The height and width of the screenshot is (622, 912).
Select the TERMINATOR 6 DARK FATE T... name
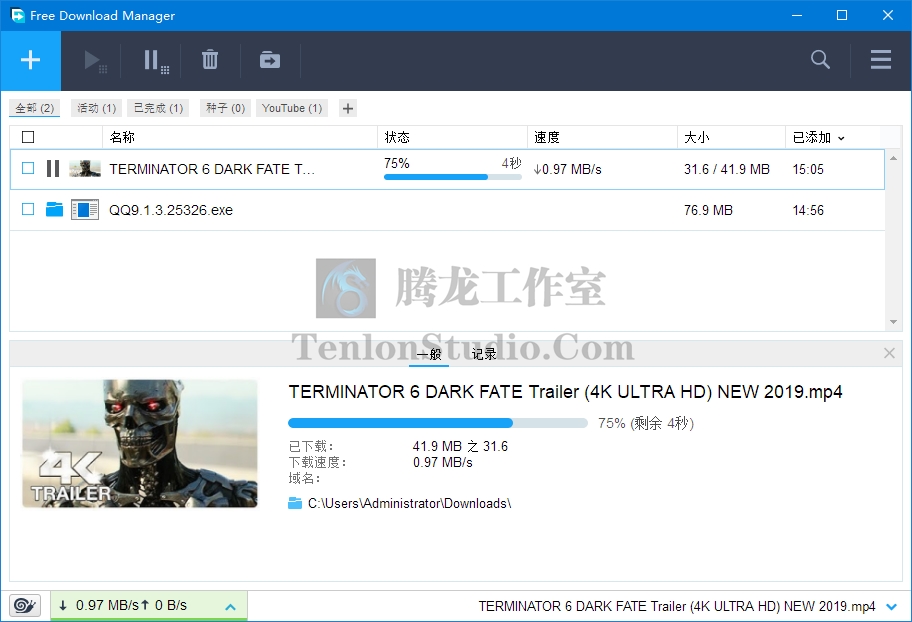pos(212,169)
